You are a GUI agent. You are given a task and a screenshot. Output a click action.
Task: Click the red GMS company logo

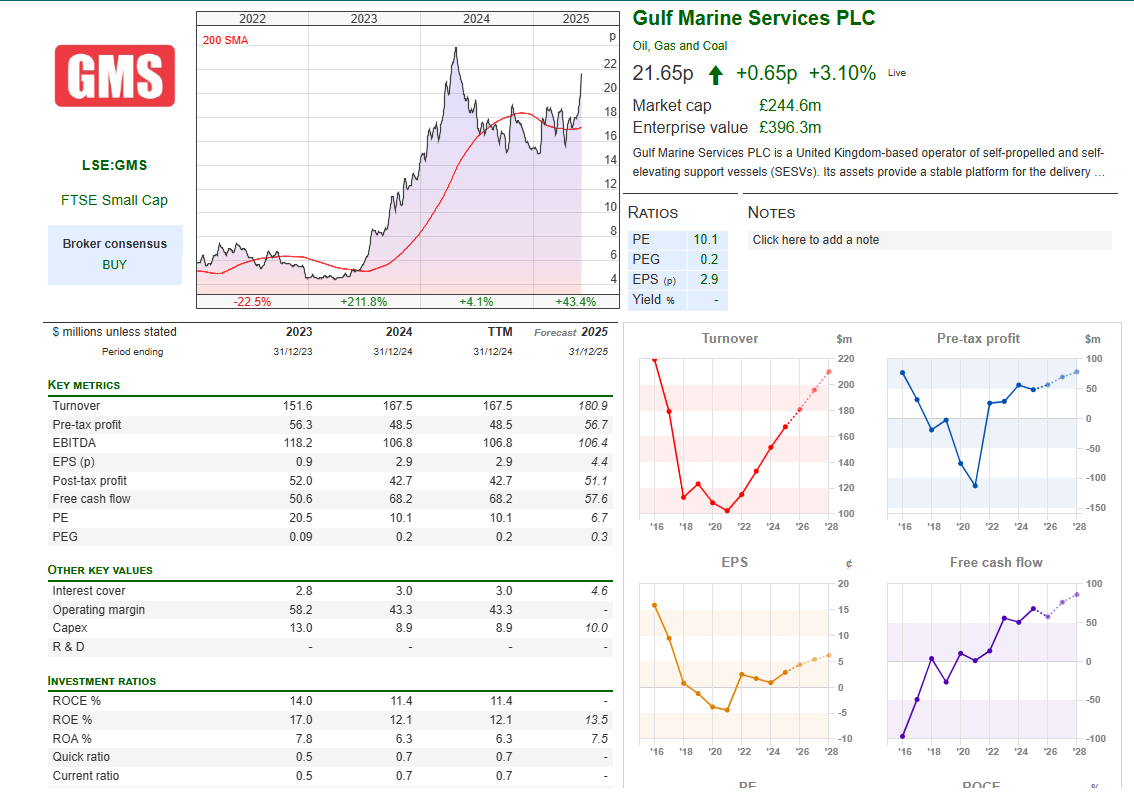tap(115, 76)
